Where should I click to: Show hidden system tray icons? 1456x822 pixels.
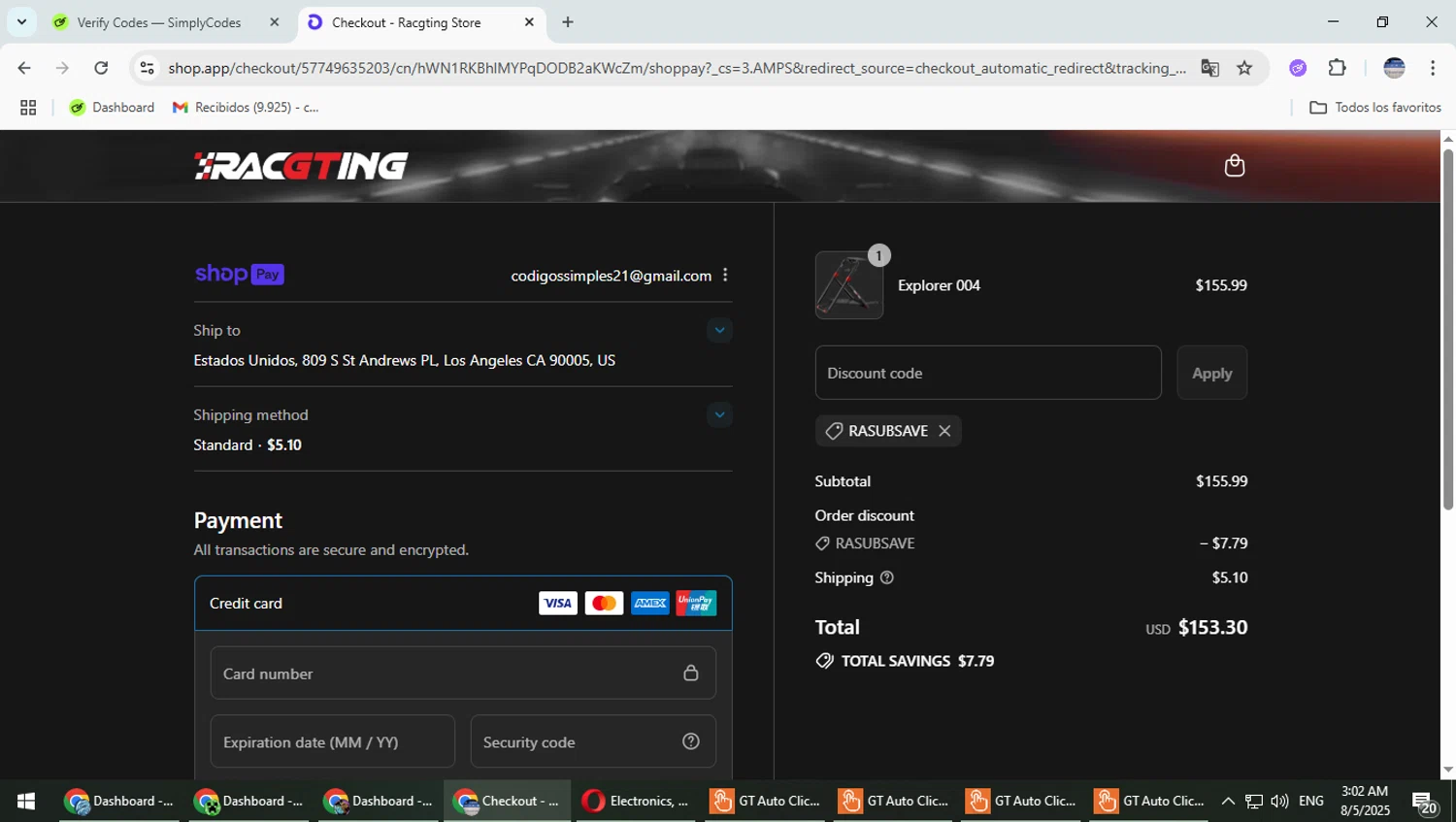pos(1228,801)
